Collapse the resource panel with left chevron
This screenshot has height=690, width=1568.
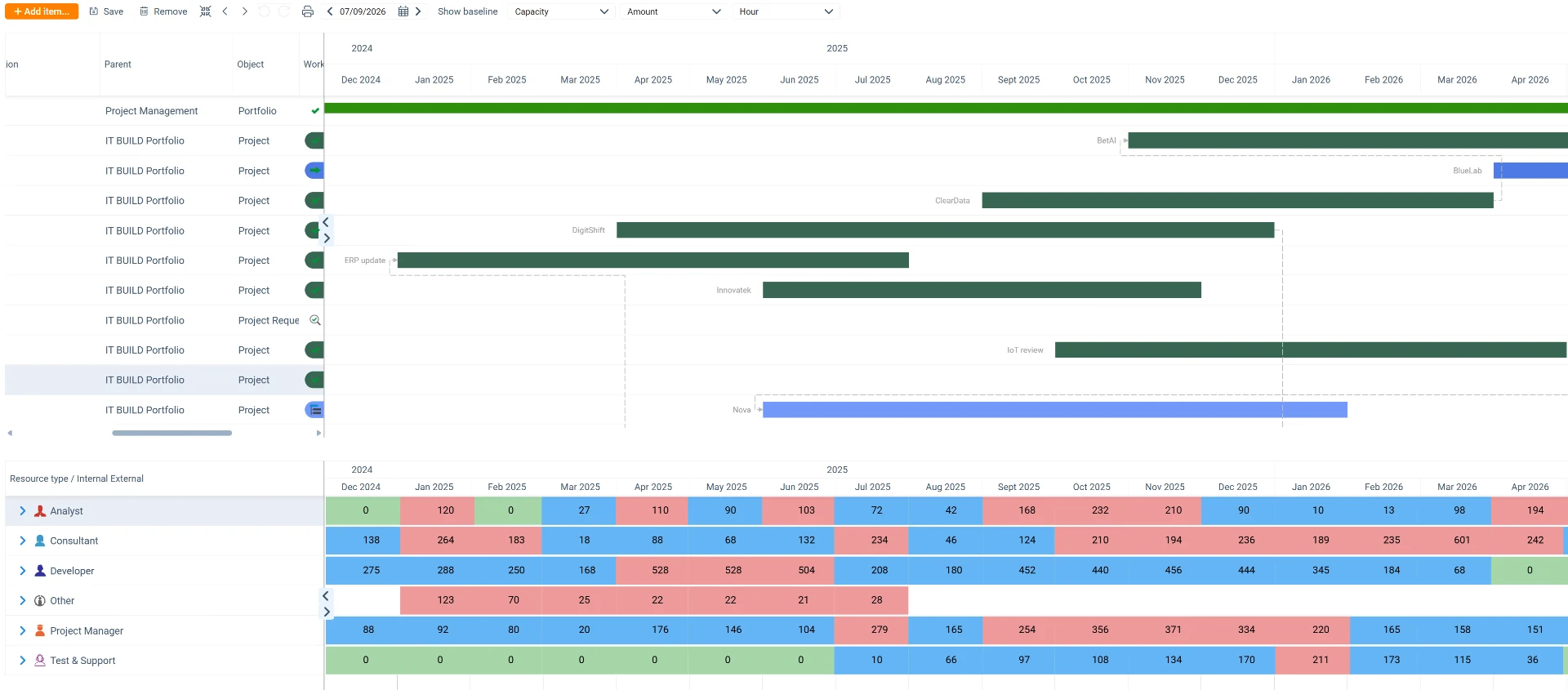click(326, 596)
